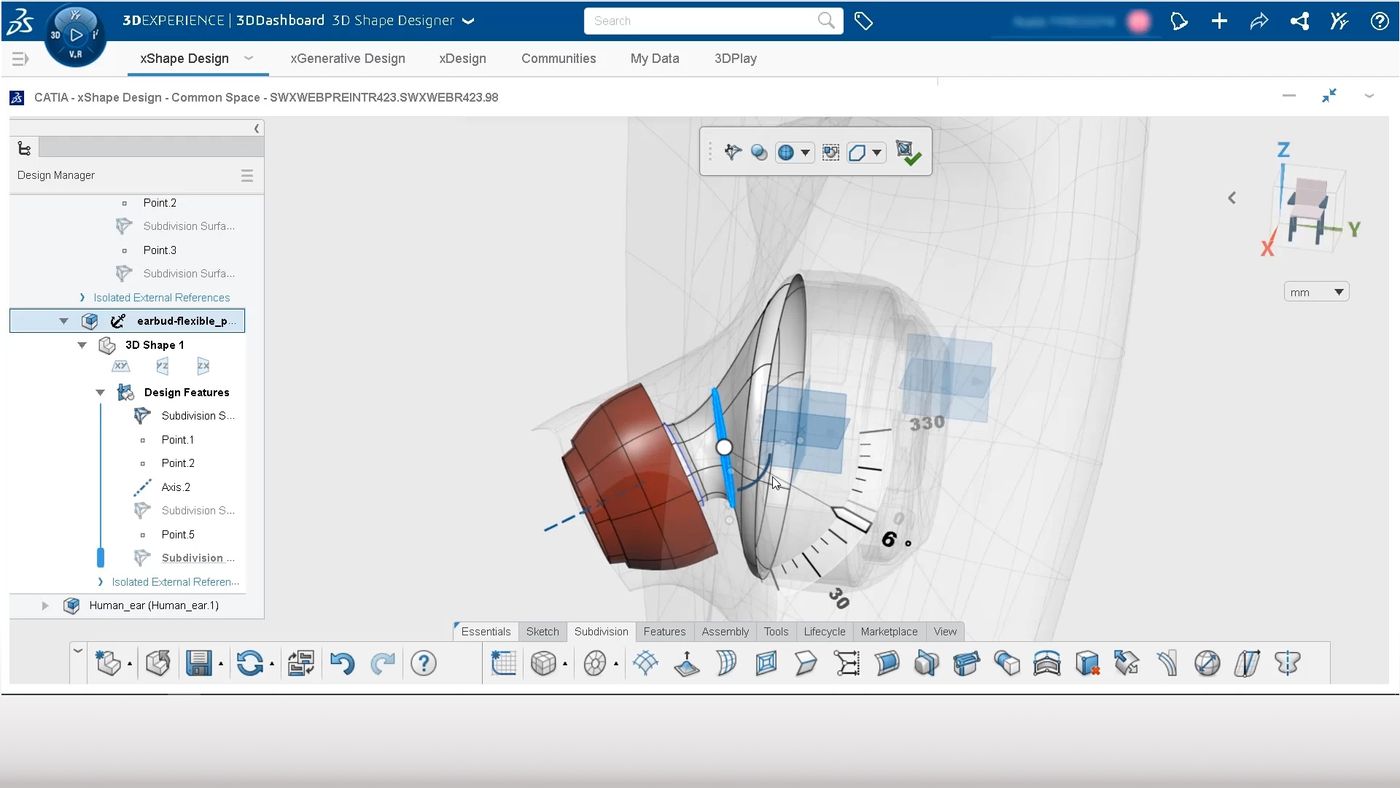Click the Undo icon in bottom toolbar
This screenshot has width=1400, height=788.
tap(342, 662)
